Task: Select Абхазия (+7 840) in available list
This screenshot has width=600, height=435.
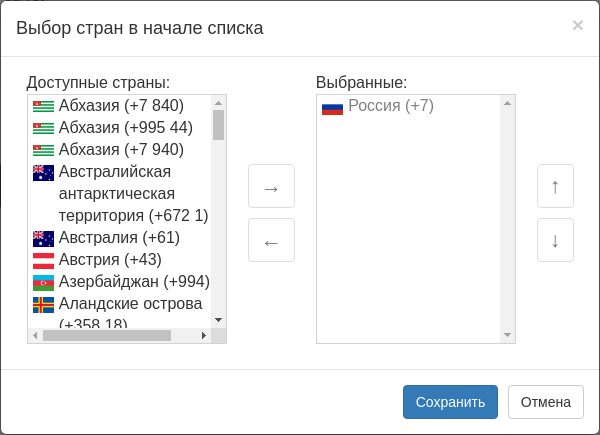Action: (121, 105)
